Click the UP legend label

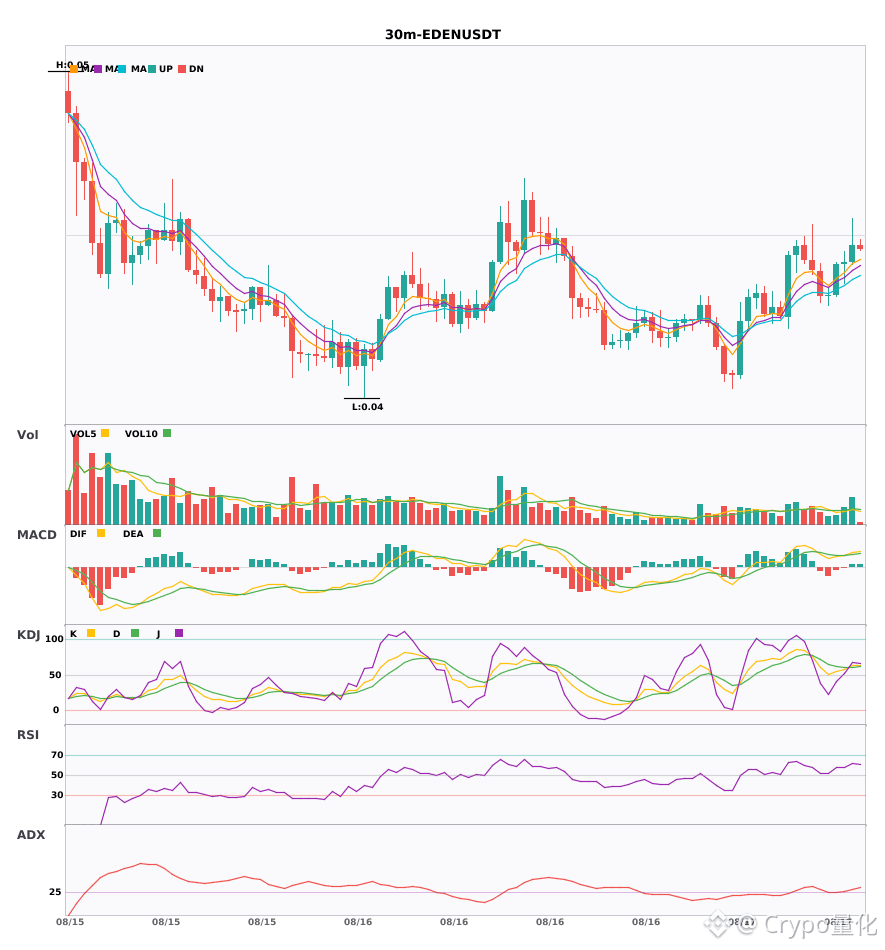(166, 69)
